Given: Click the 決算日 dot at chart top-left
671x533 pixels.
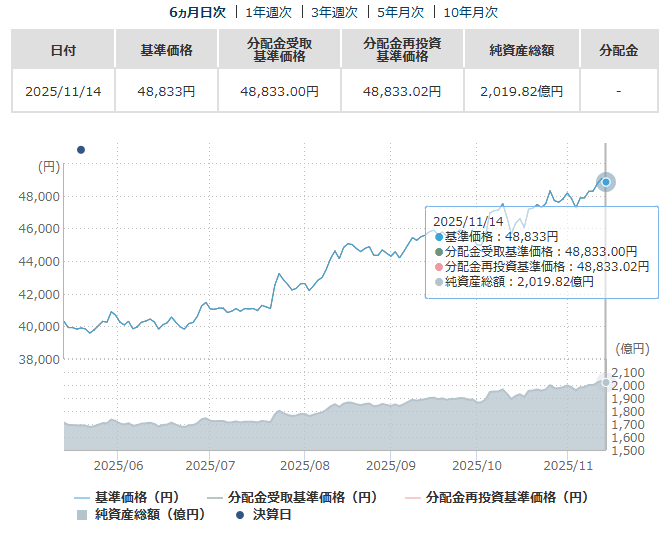Looking at the screenshot, I should point(81,150).
